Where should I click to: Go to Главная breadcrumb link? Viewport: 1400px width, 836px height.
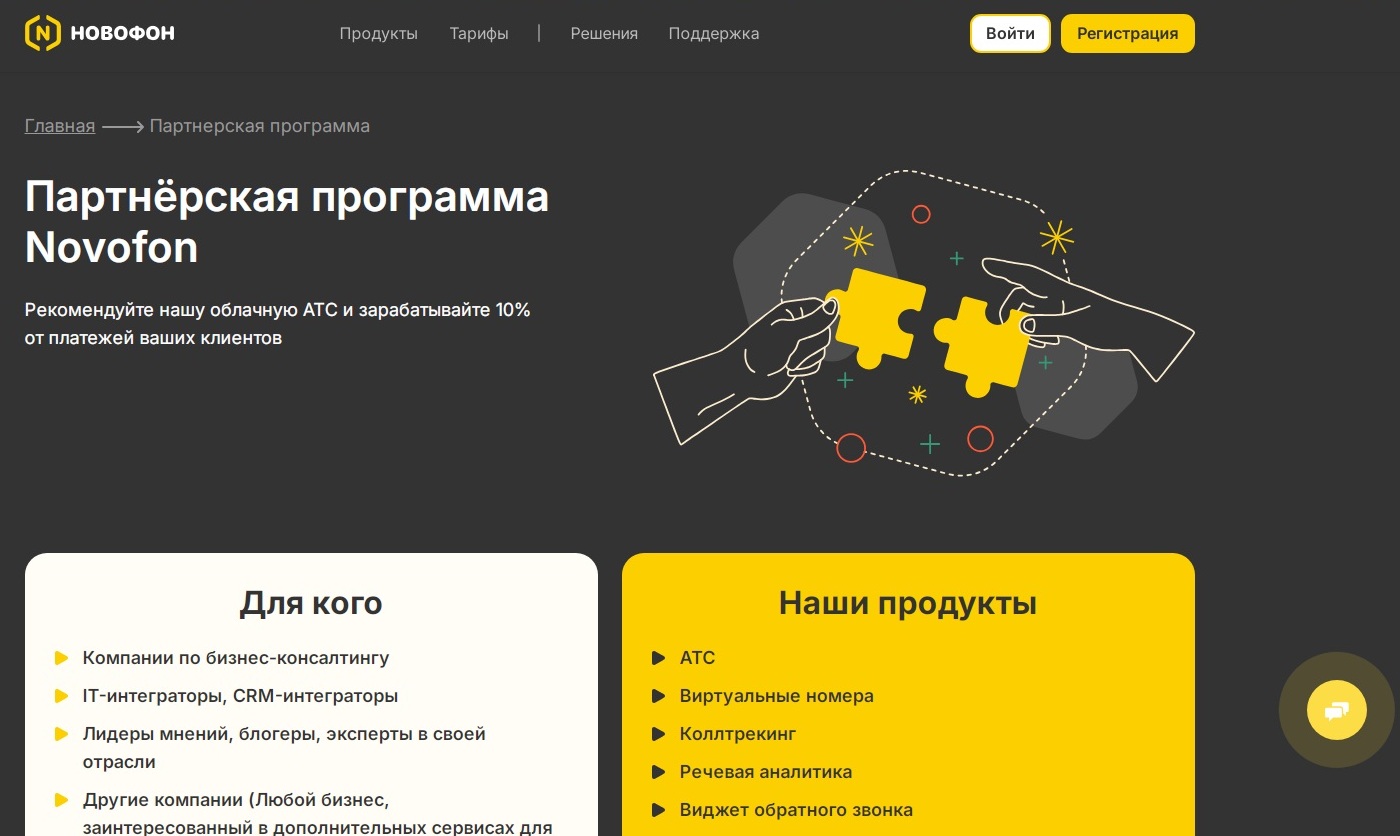point(60,126)
